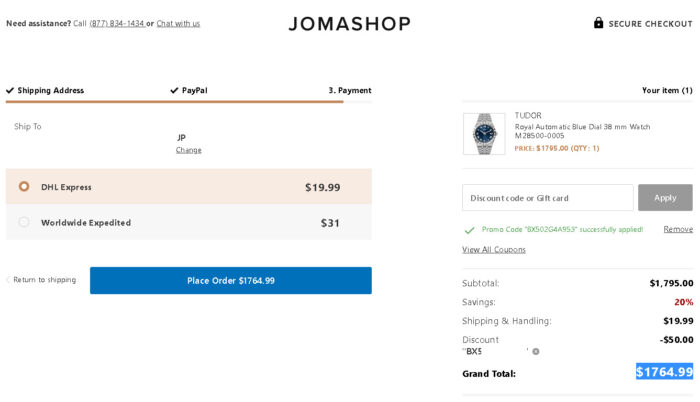Click Change under ship-to country
Viewport: 700px width, 402px height.
click(188, 150)
